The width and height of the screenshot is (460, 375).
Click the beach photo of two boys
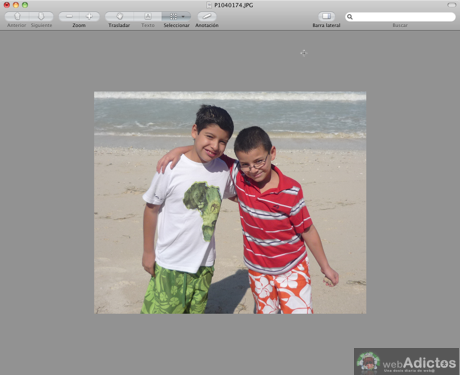[230, 203]
